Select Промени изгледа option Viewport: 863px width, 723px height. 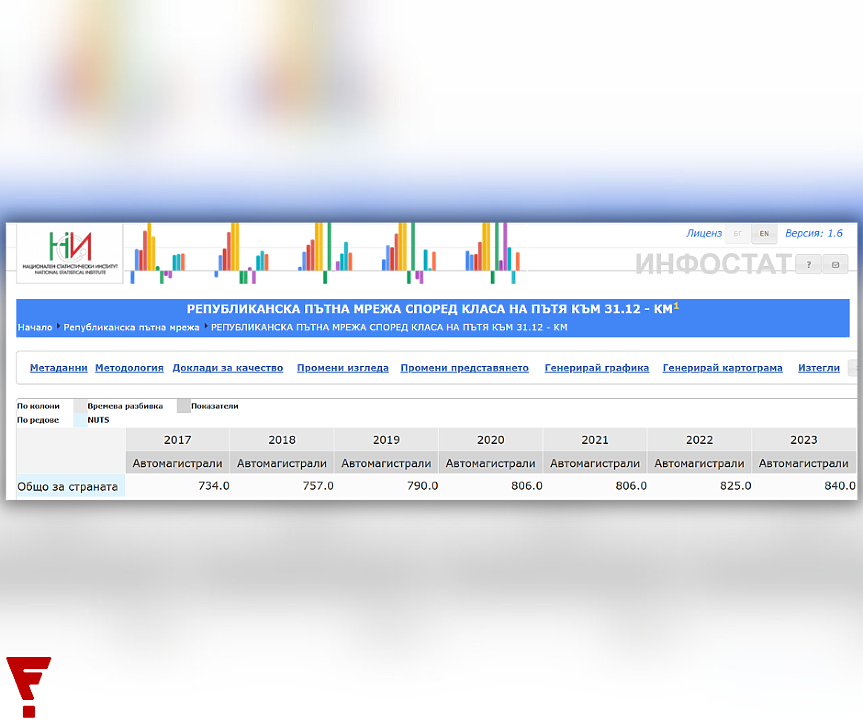343,368
